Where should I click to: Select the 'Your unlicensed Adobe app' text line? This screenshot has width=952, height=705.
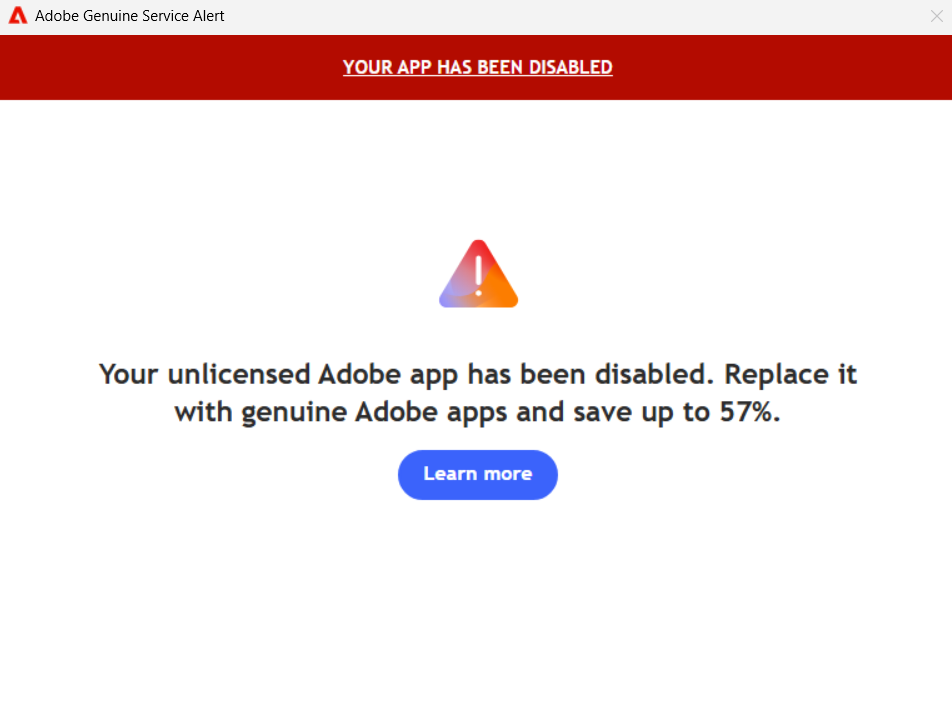point(277,374)
